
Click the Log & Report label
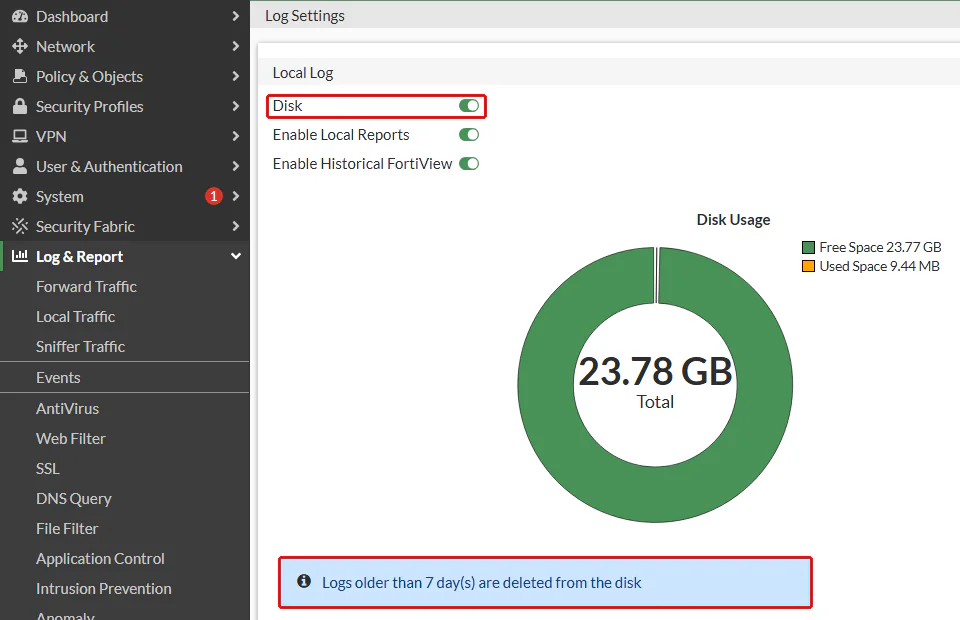[x=80, y=257]
